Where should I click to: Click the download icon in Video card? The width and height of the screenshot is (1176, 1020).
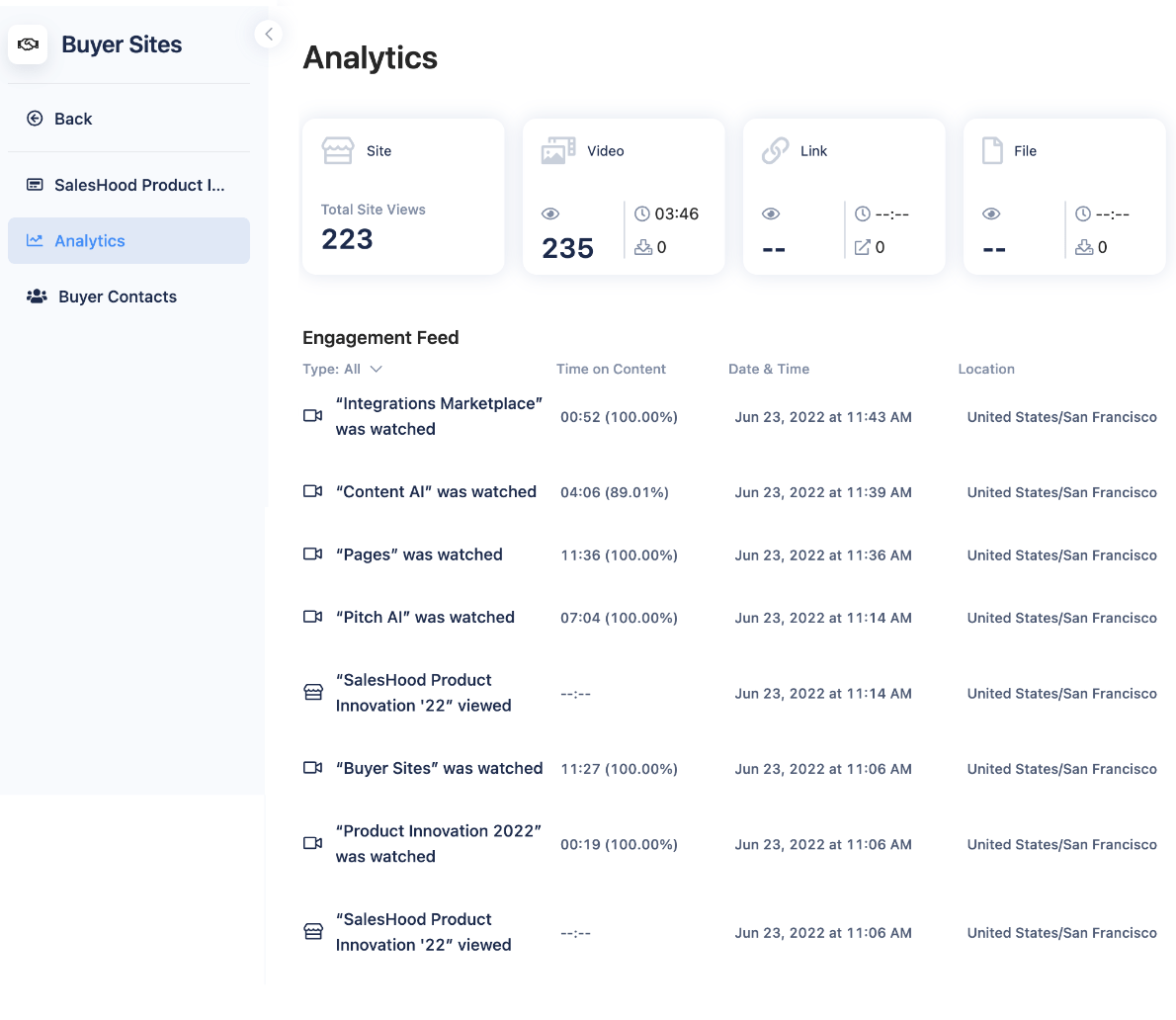(x=642, y=247)
